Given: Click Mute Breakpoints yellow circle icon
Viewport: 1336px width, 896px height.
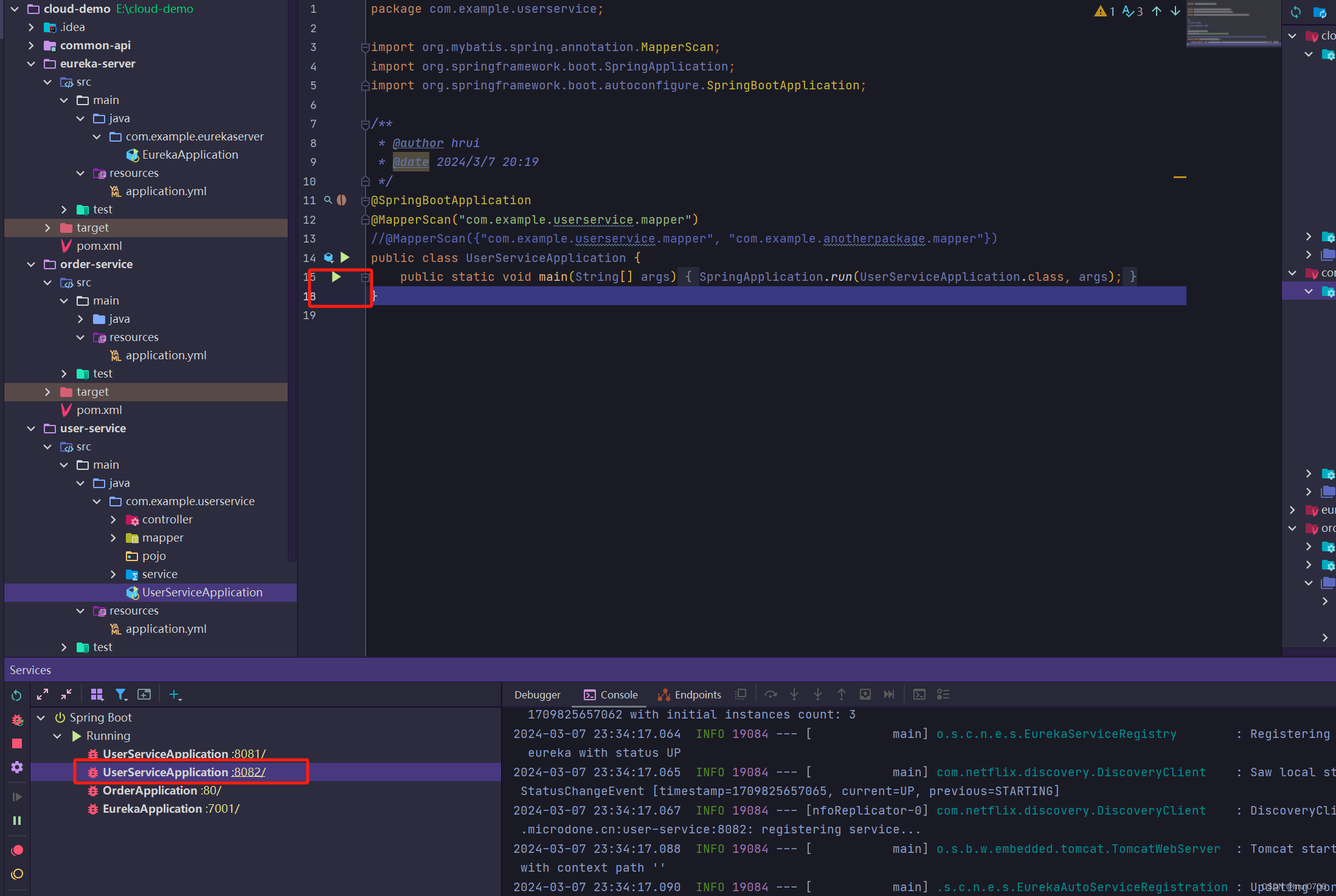Looking at the screenshot, I should (x=17, y=874).
